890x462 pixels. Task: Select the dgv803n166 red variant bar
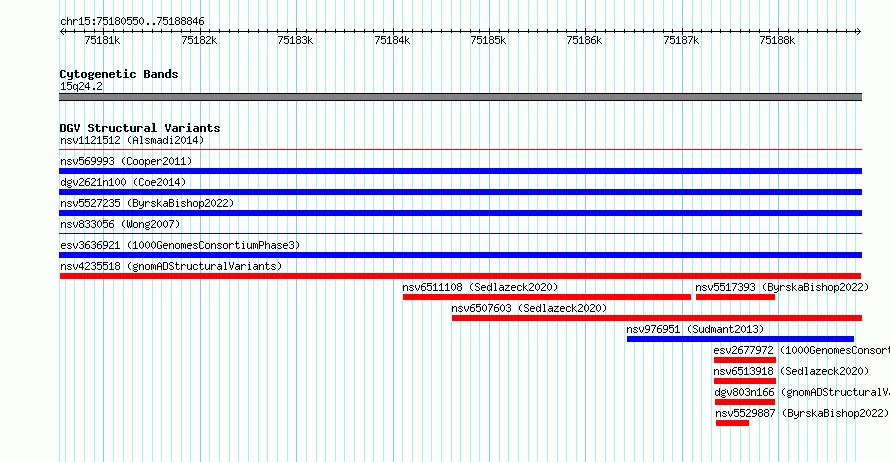tap(745, 402)
